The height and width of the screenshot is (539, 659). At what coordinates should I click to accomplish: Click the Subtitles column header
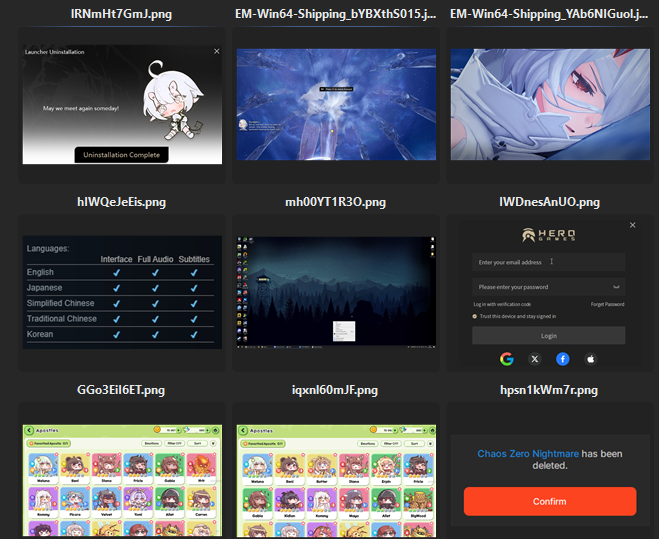click(x=194, y=259)
